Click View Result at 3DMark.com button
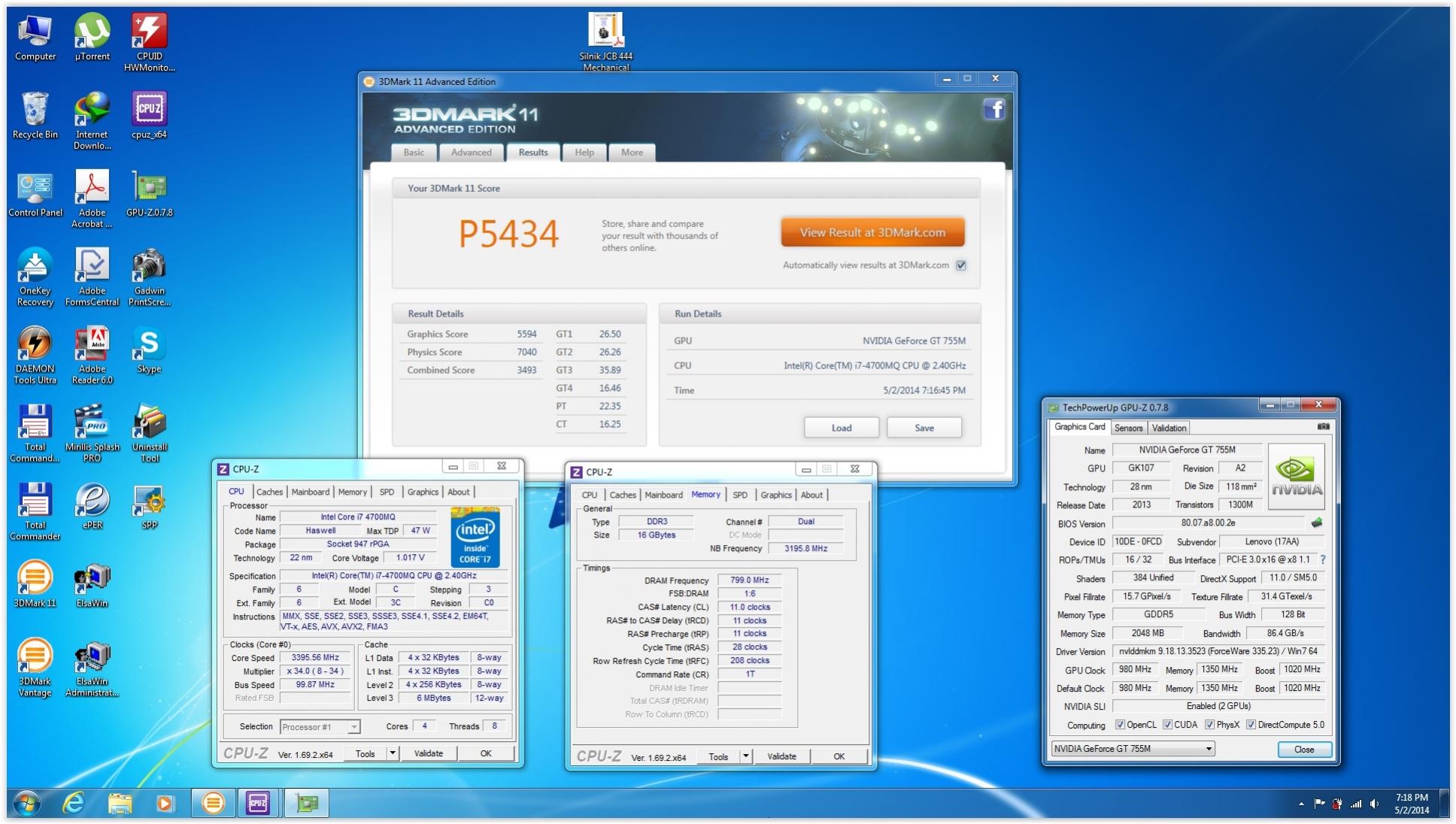Viewport: 1456px width, 824px height. point(872,233)
